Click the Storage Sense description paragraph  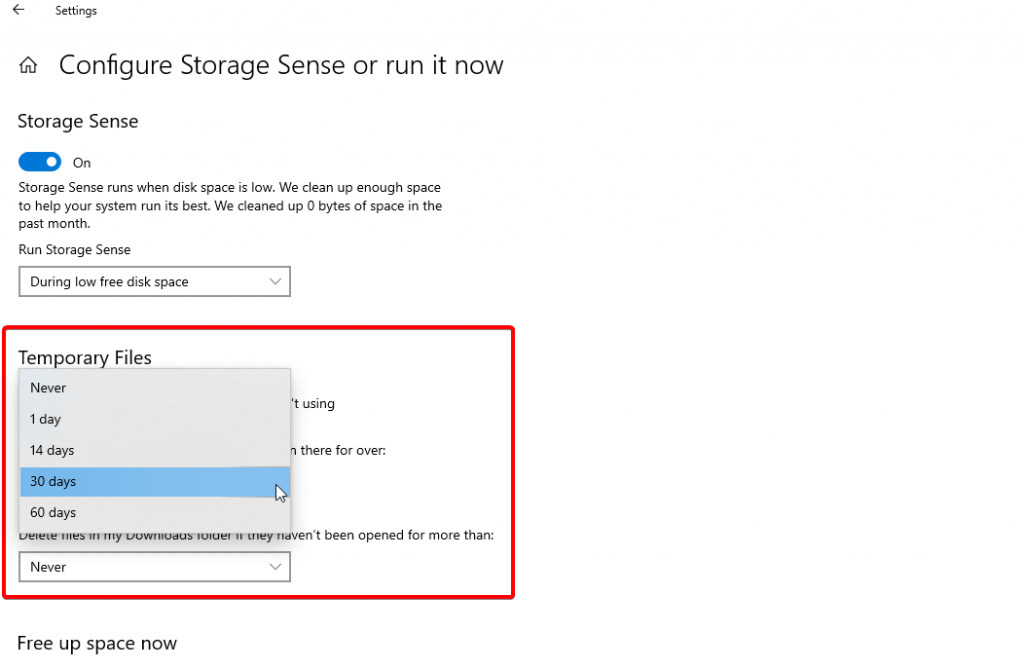pyautogui.click(x=230, y=206)
